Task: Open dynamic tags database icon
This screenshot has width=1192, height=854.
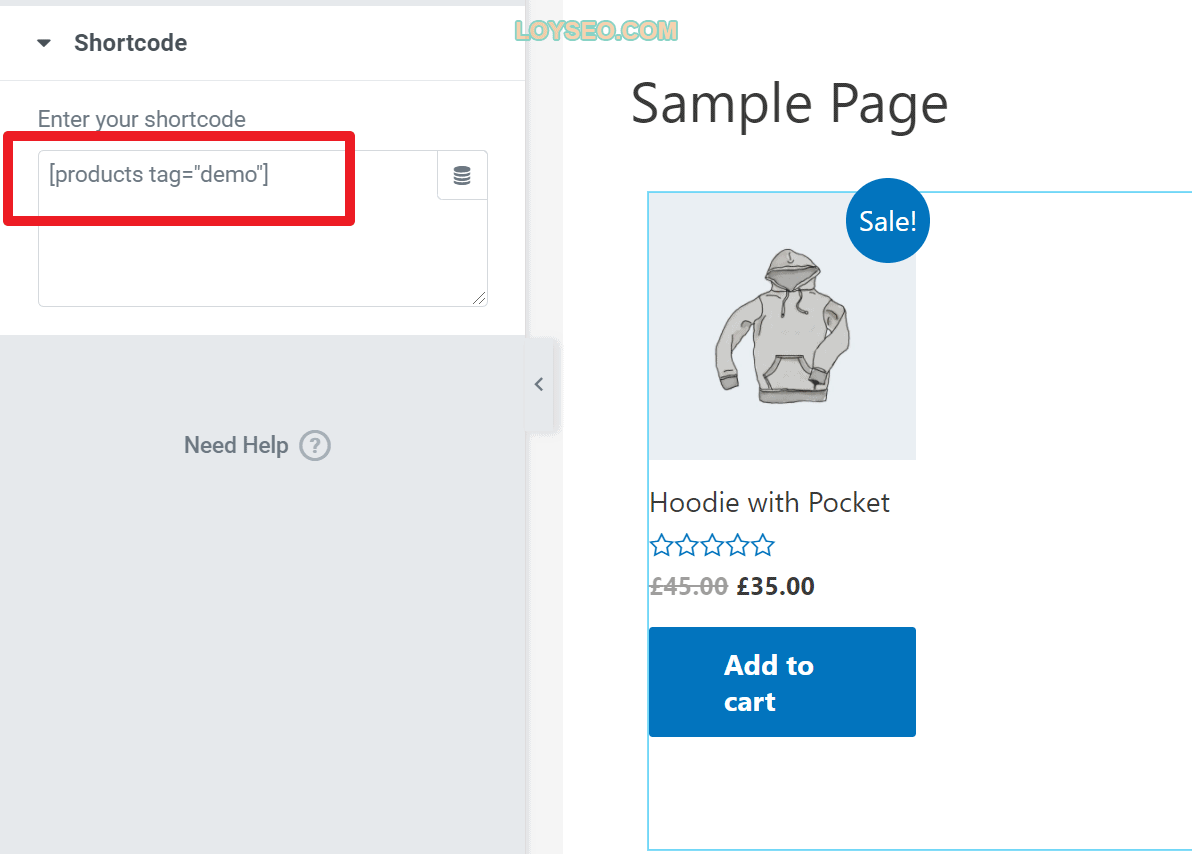Action: pyautogui.click(x=461, y=176)
